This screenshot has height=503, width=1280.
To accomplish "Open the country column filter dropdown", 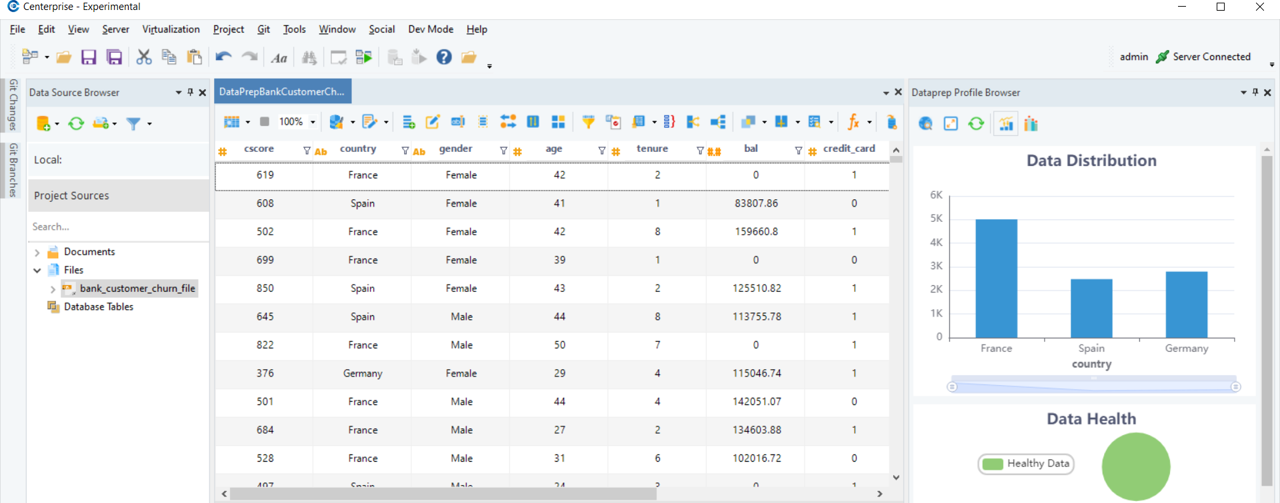I will pos(405,151).
